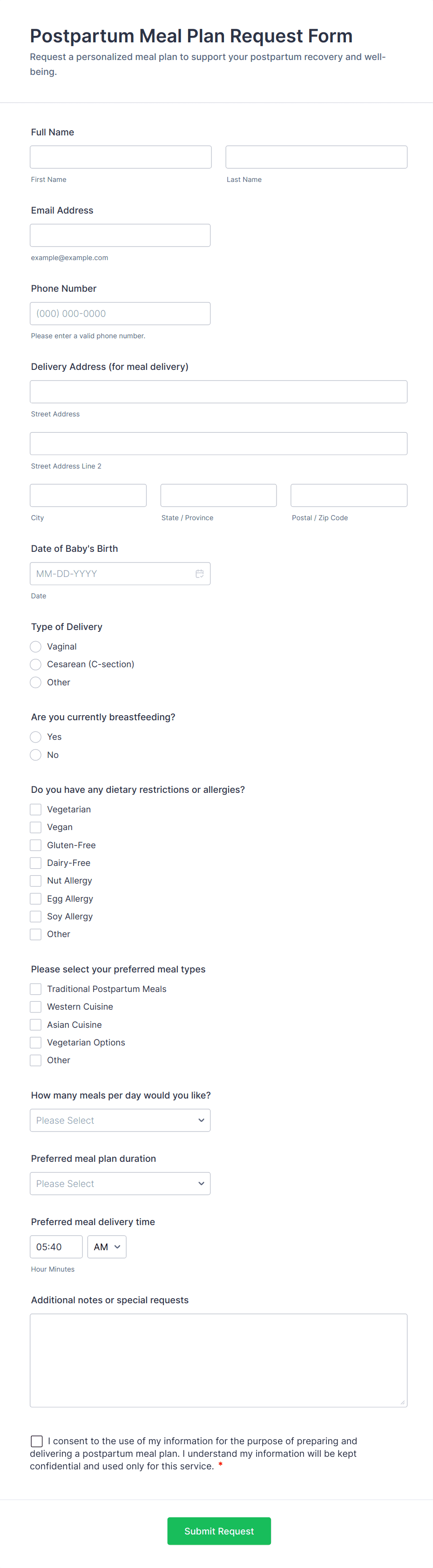Select the Dairy-Free checkbox
This screenshot has width=433, height=1568.
pos(36,863)
